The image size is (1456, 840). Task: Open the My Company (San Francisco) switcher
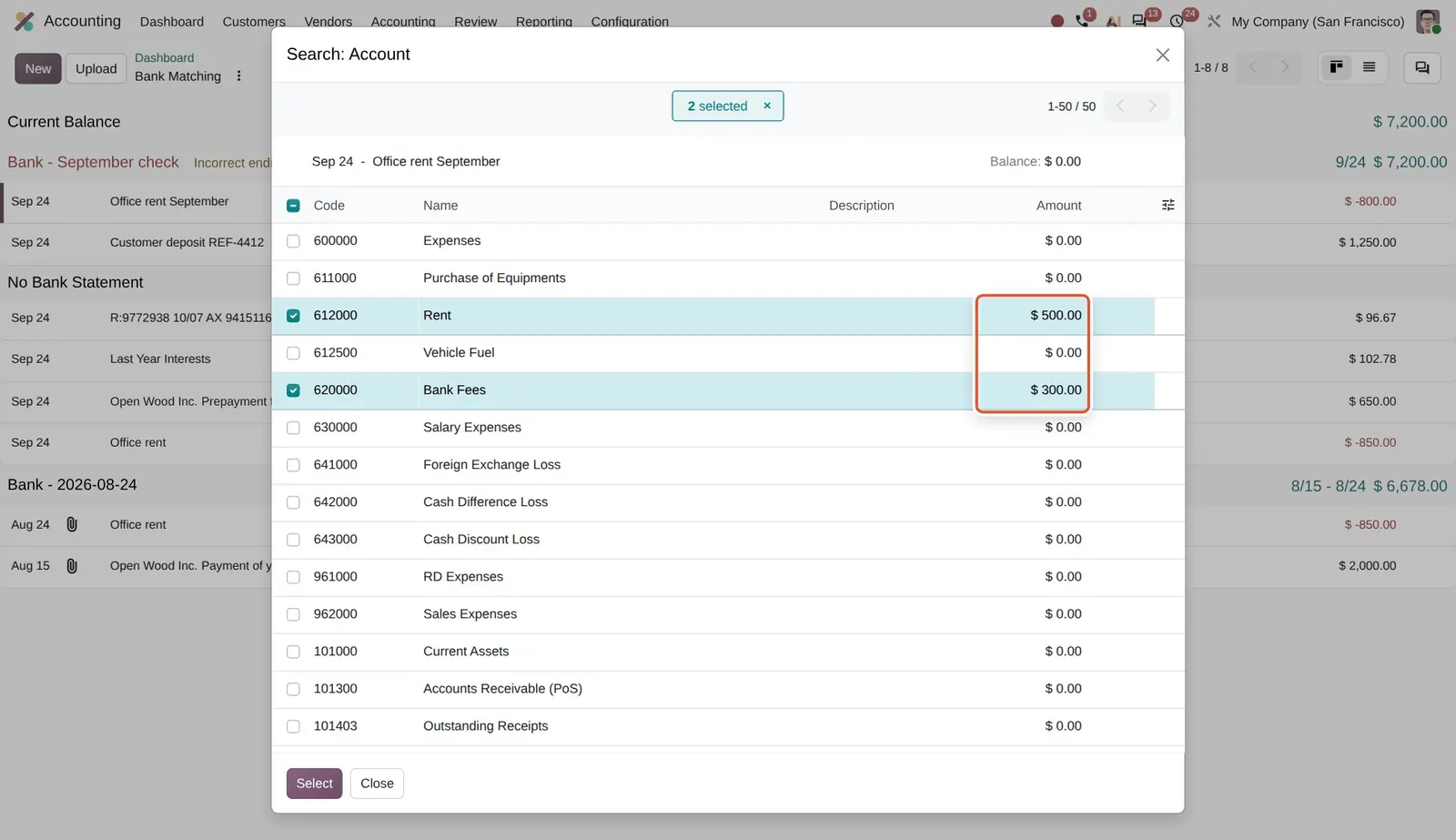(1318, 21)
